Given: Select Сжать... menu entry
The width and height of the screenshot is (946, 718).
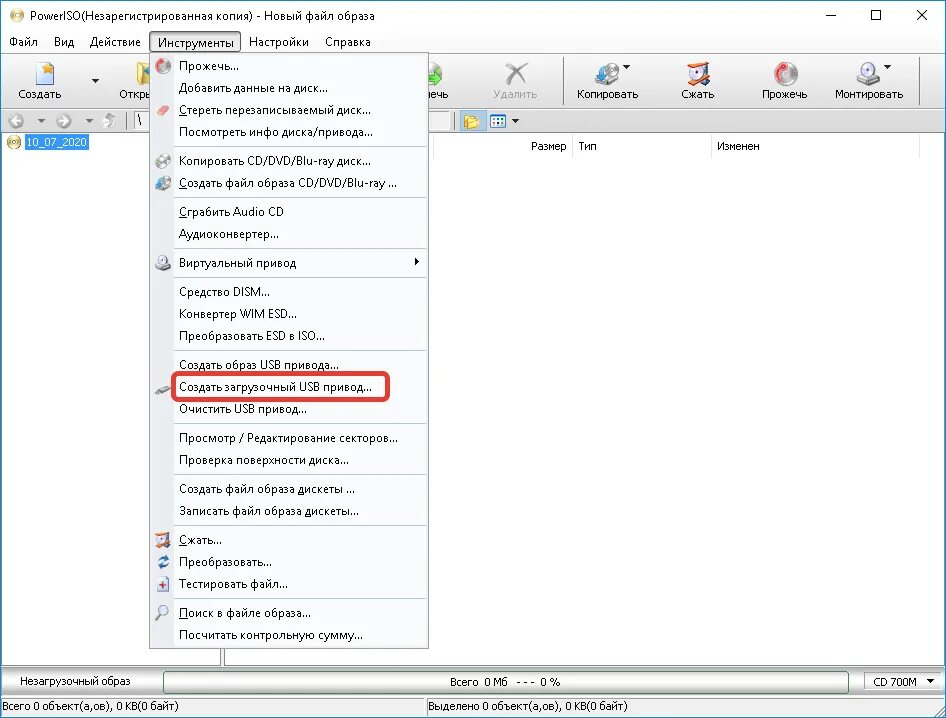Looking at the screenshot, I should coord(289,540).
